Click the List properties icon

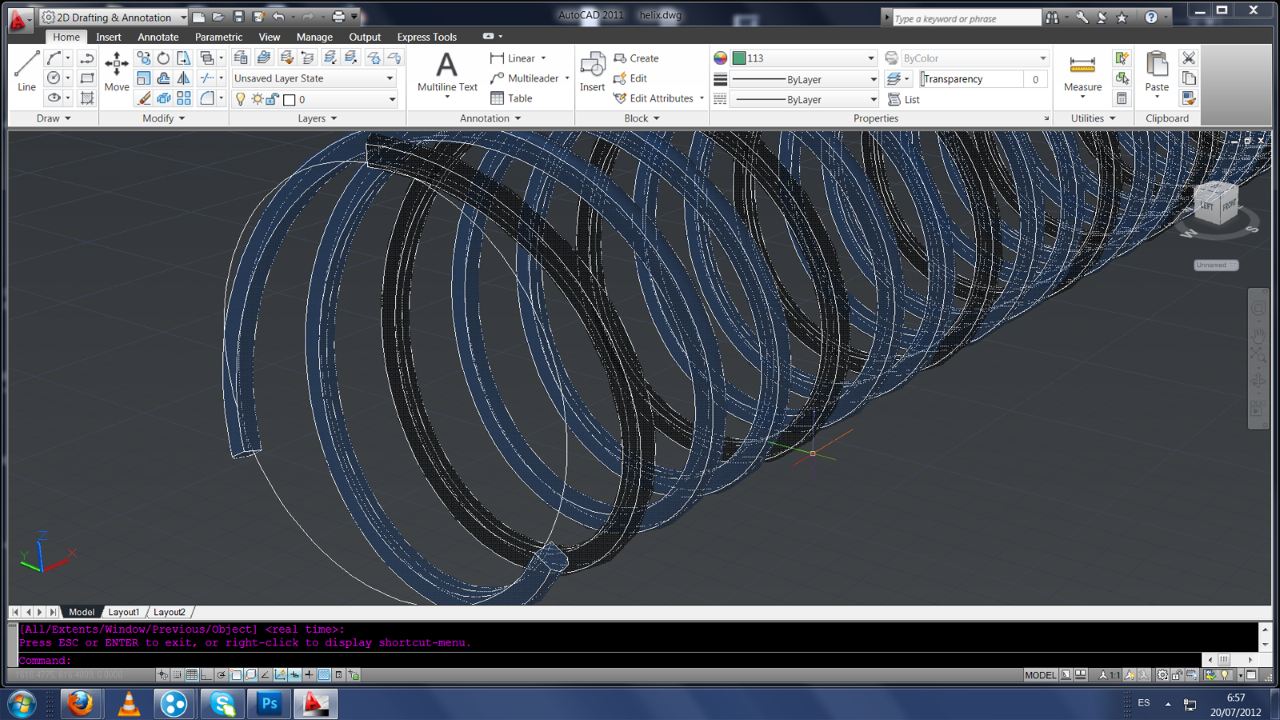[x=904, y=99]
